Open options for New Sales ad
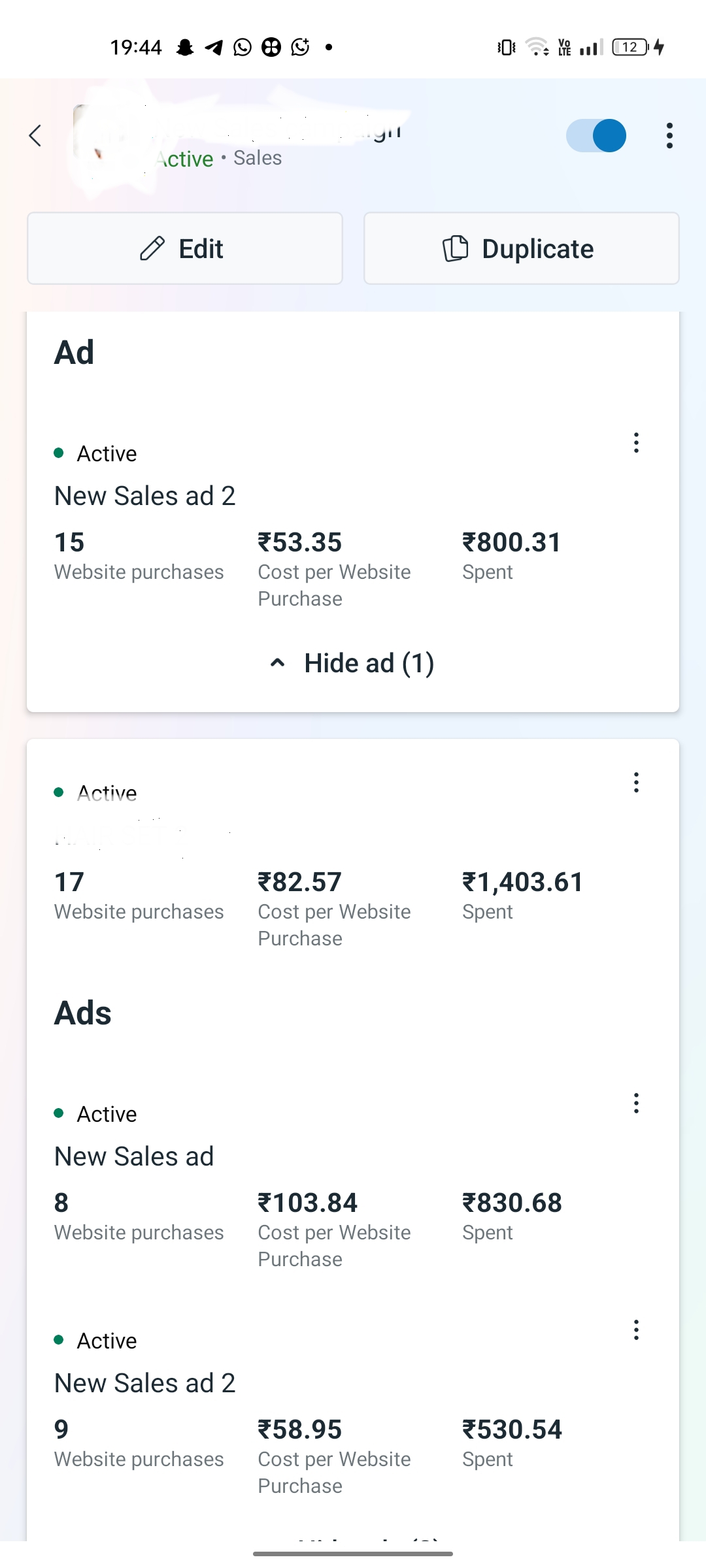Viewport: 706px width, 1568px height. click(635, 1103)
